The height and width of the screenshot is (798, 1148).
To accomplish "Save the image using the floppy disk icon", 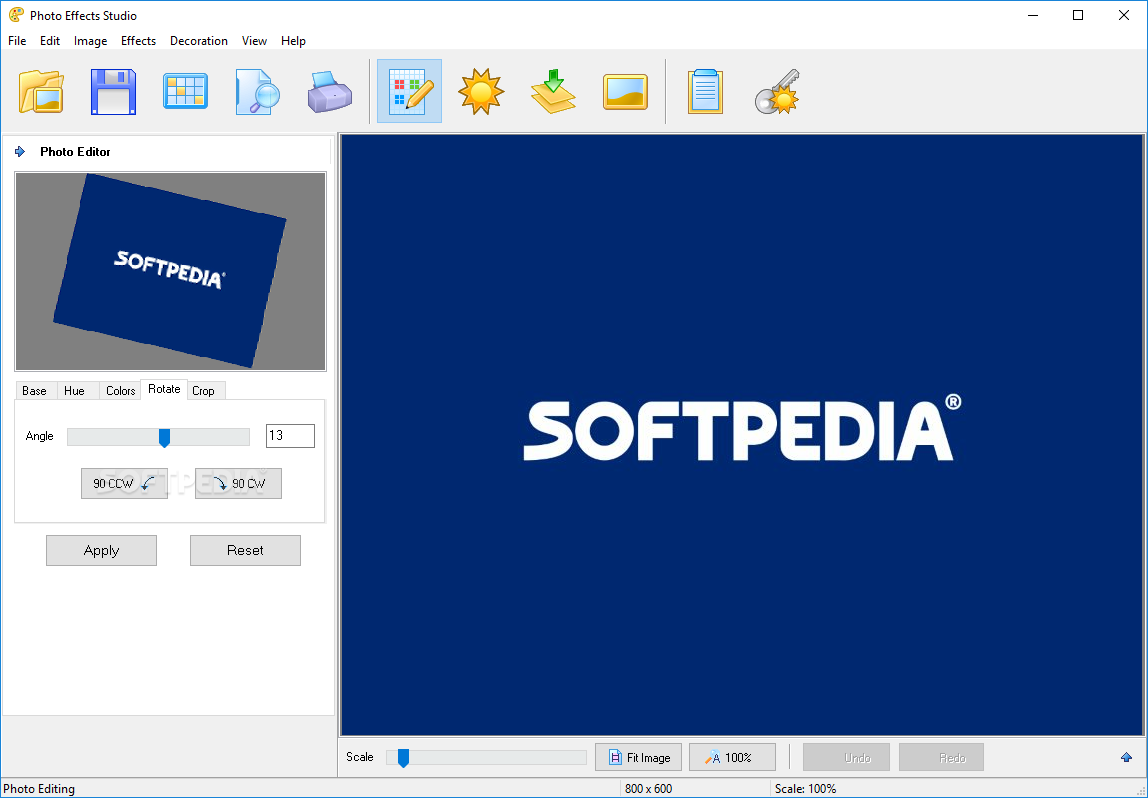I will pos(113,92).
